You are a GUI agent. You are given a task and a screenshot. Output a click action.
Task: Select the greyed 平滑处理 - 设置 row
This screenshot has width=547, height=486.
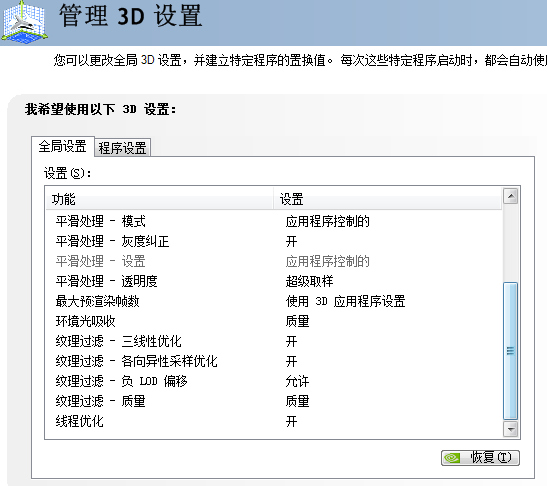pyautogui.click(x=274, y=261)
